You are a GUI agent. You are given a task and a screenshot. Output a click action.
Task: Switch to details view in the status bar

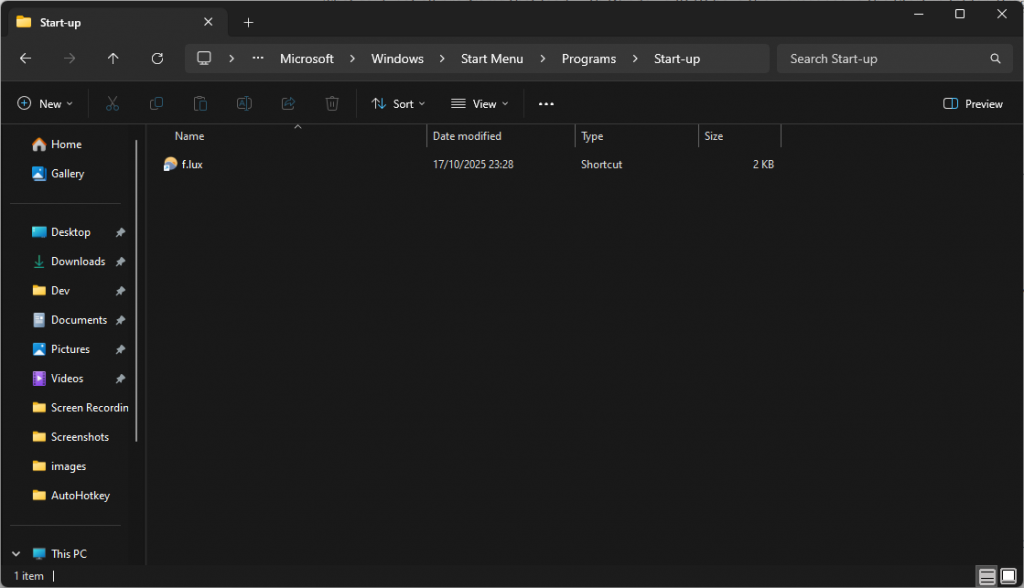tap(986, 576)
